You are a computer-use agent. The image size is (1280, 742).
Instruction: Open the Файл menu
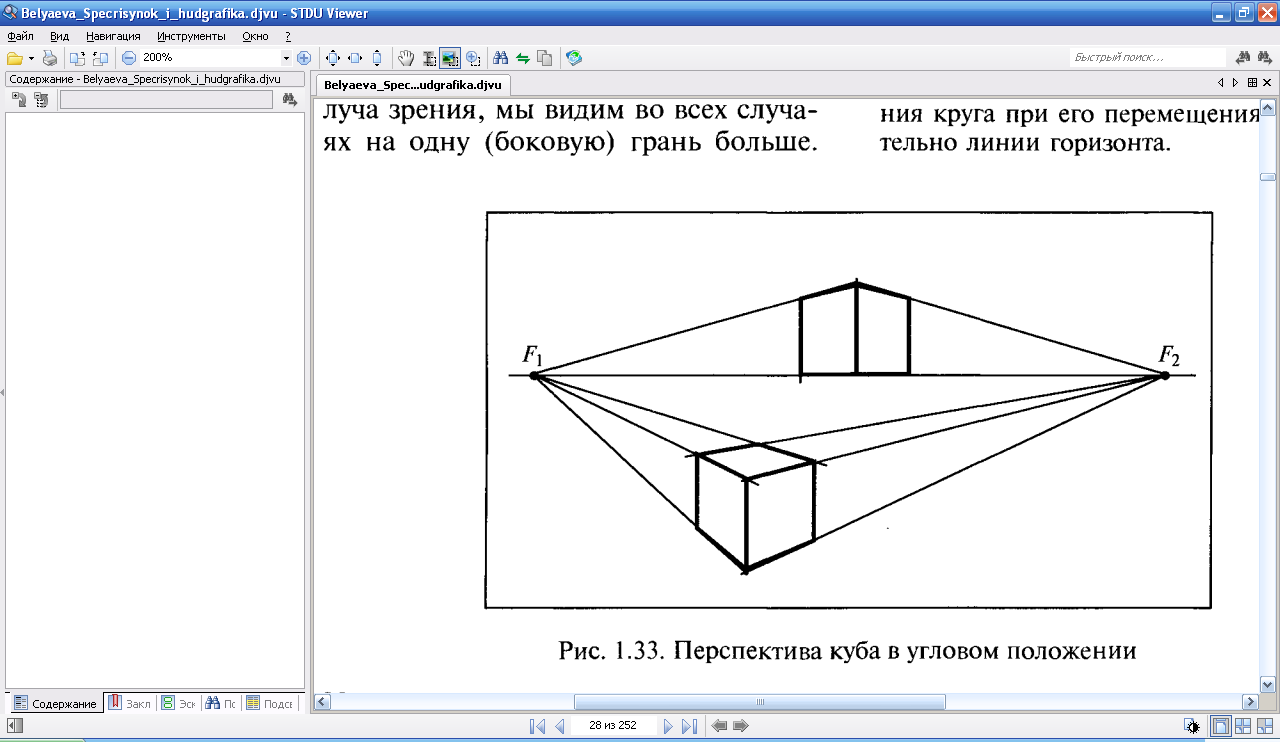(x=20, y=36)
